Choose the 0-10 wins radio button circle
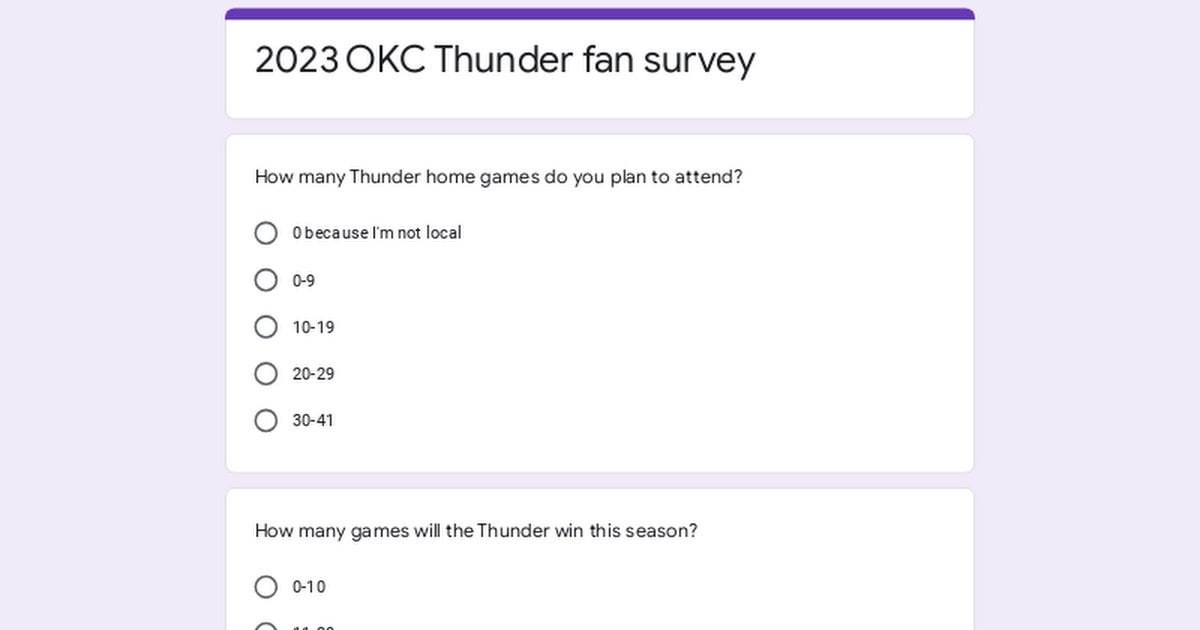Image resolution: width=1200 pixels, height=630 pixels. pos(266,587)
